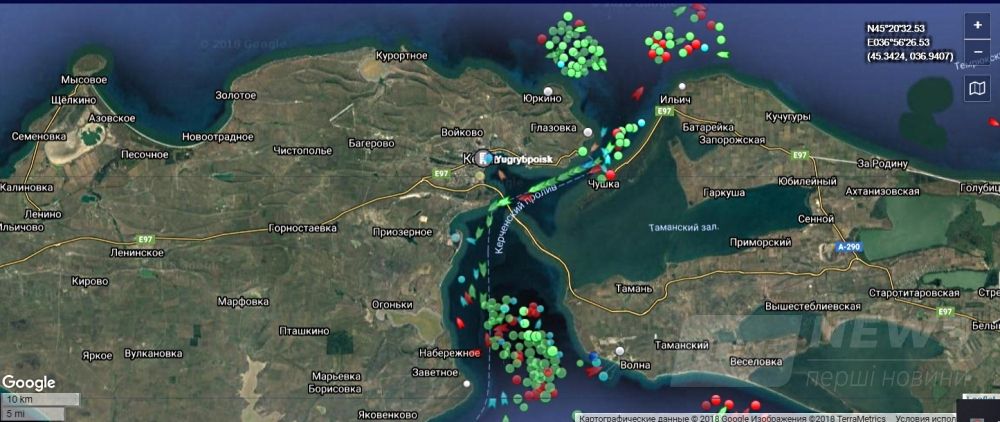This screenshot has height=422, width=1000.
Task: Click white port marker near Волна
Action: (x=620, y=351)
